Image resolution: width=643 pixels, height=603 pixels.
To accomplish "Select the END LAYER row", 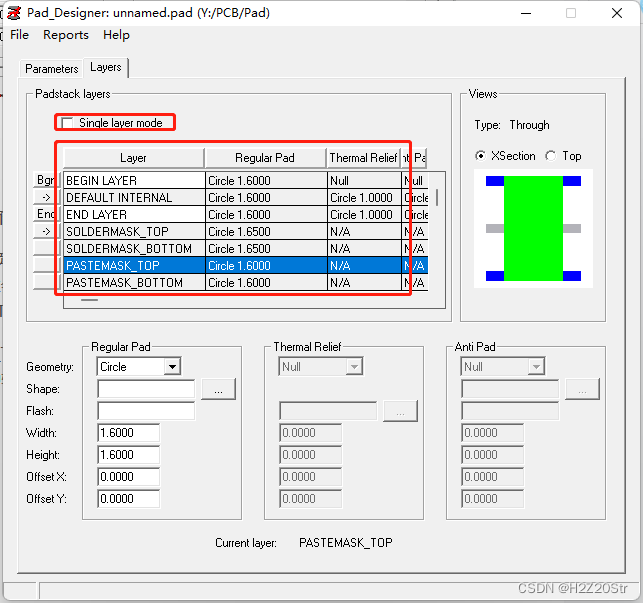I will [x=246, y=215].
